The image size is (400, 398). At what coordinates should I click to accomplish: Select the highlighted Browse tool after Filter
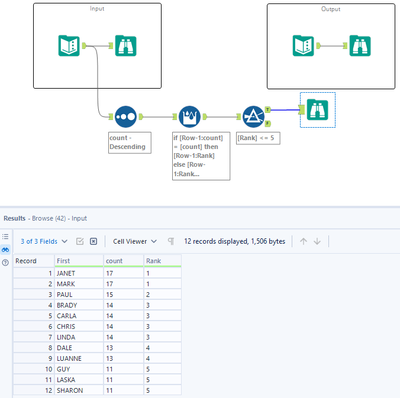[x=318, y=110]
